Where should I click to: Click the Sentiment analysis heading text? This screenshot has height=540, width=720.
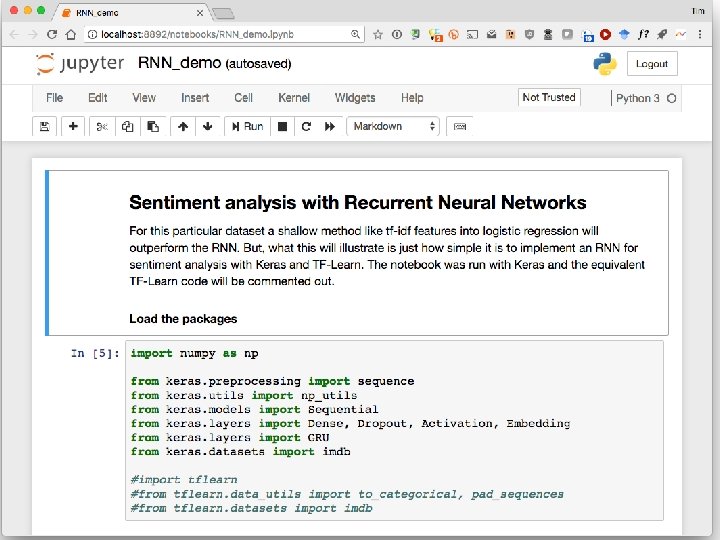coord(358,202)
